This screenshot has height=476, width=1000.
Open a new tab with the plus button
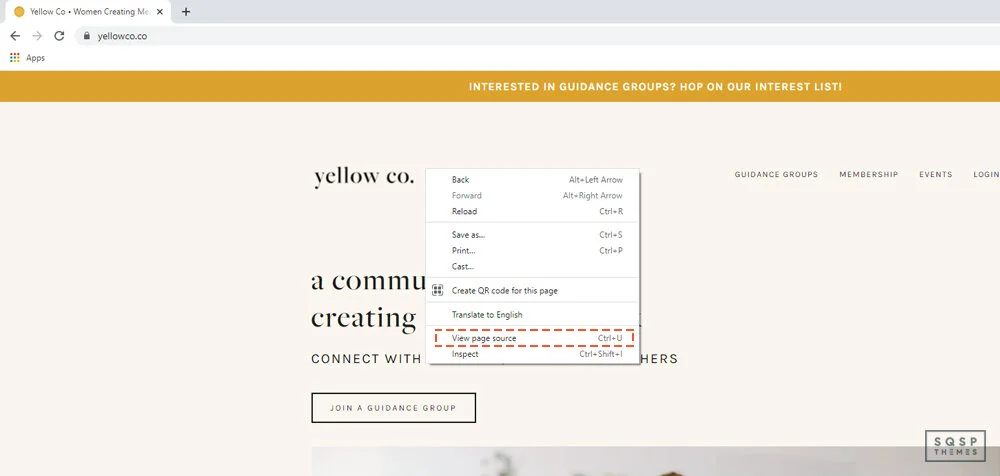(x=186, y=11)
